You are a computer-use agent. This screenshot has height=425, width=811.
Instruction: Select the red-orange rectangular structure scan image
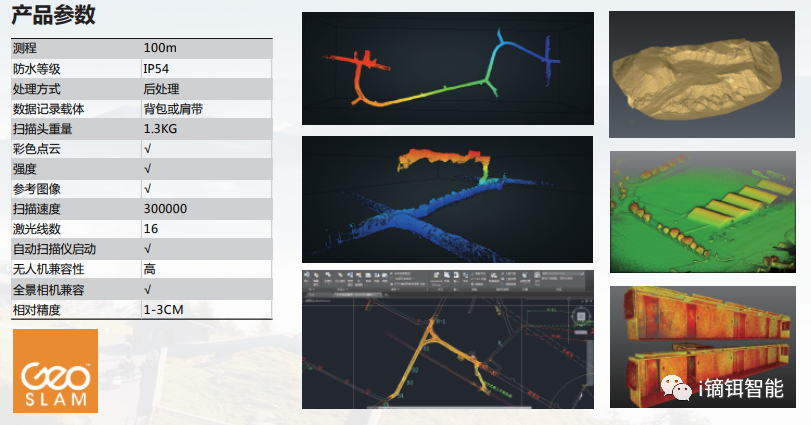[x=702, y=345]
